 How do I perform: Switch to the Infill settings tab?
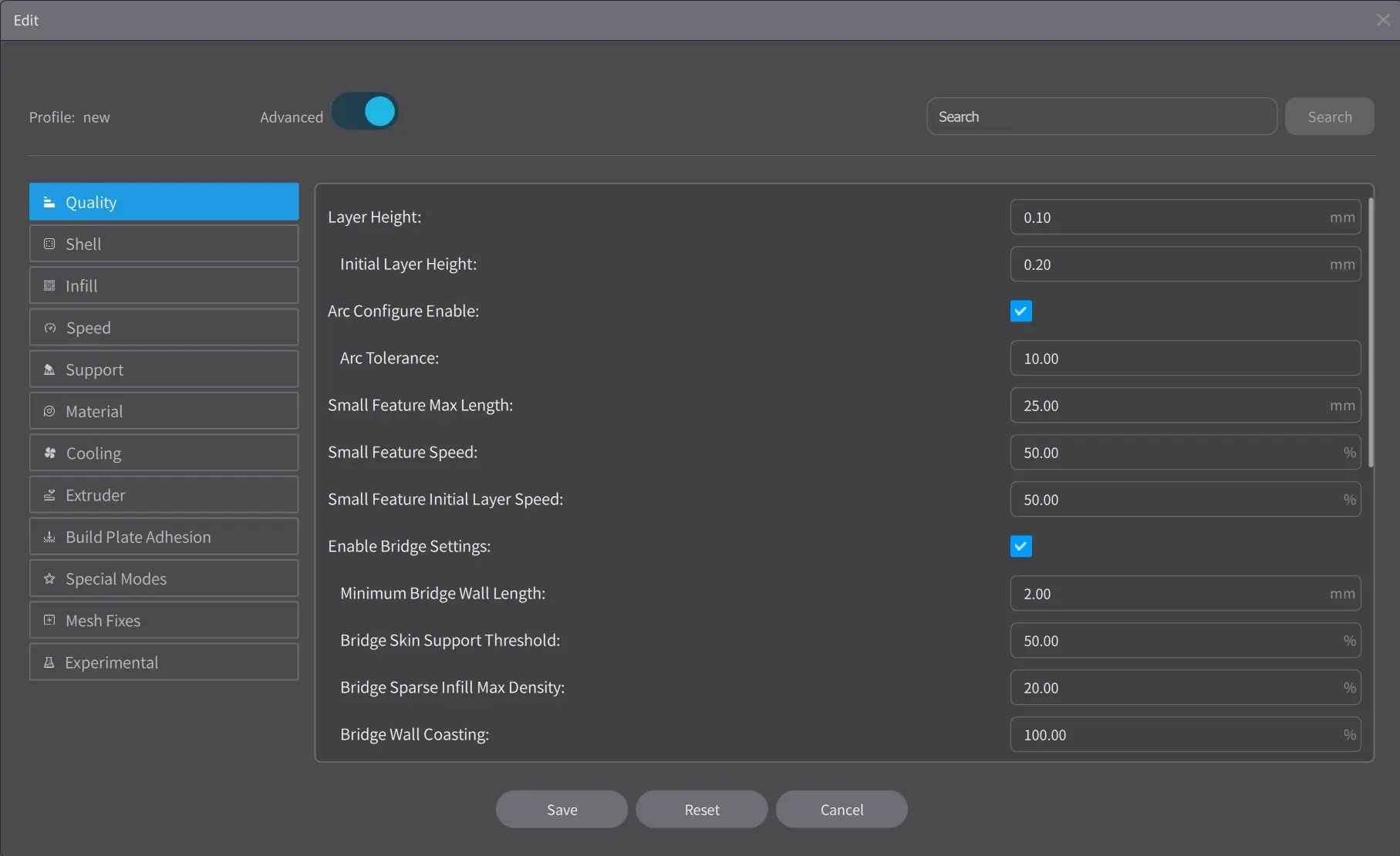164,285
